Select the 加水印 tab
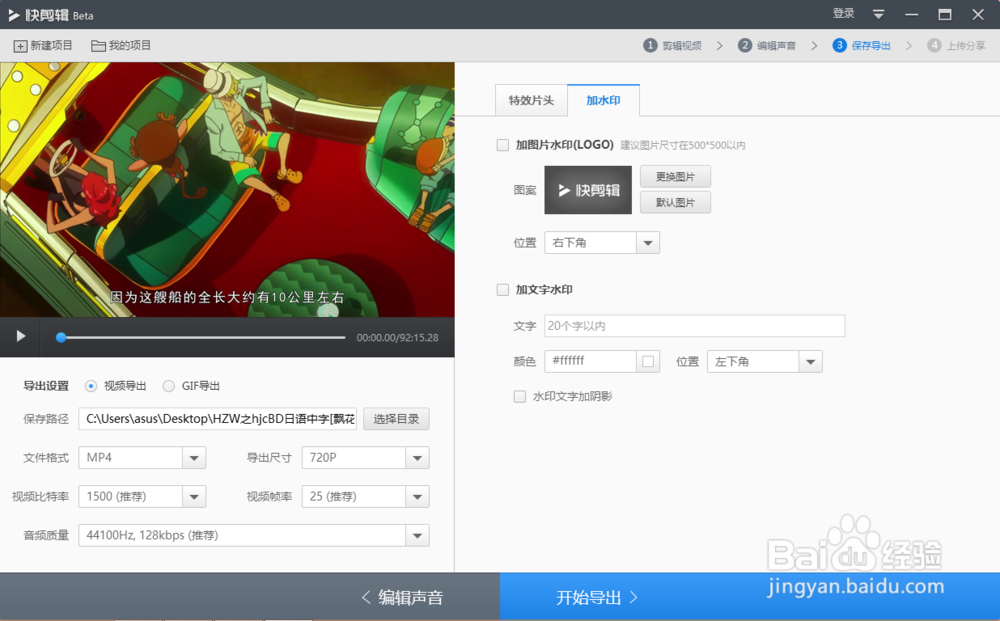This screenshot has width=1000, height=621. pos(603,100)
